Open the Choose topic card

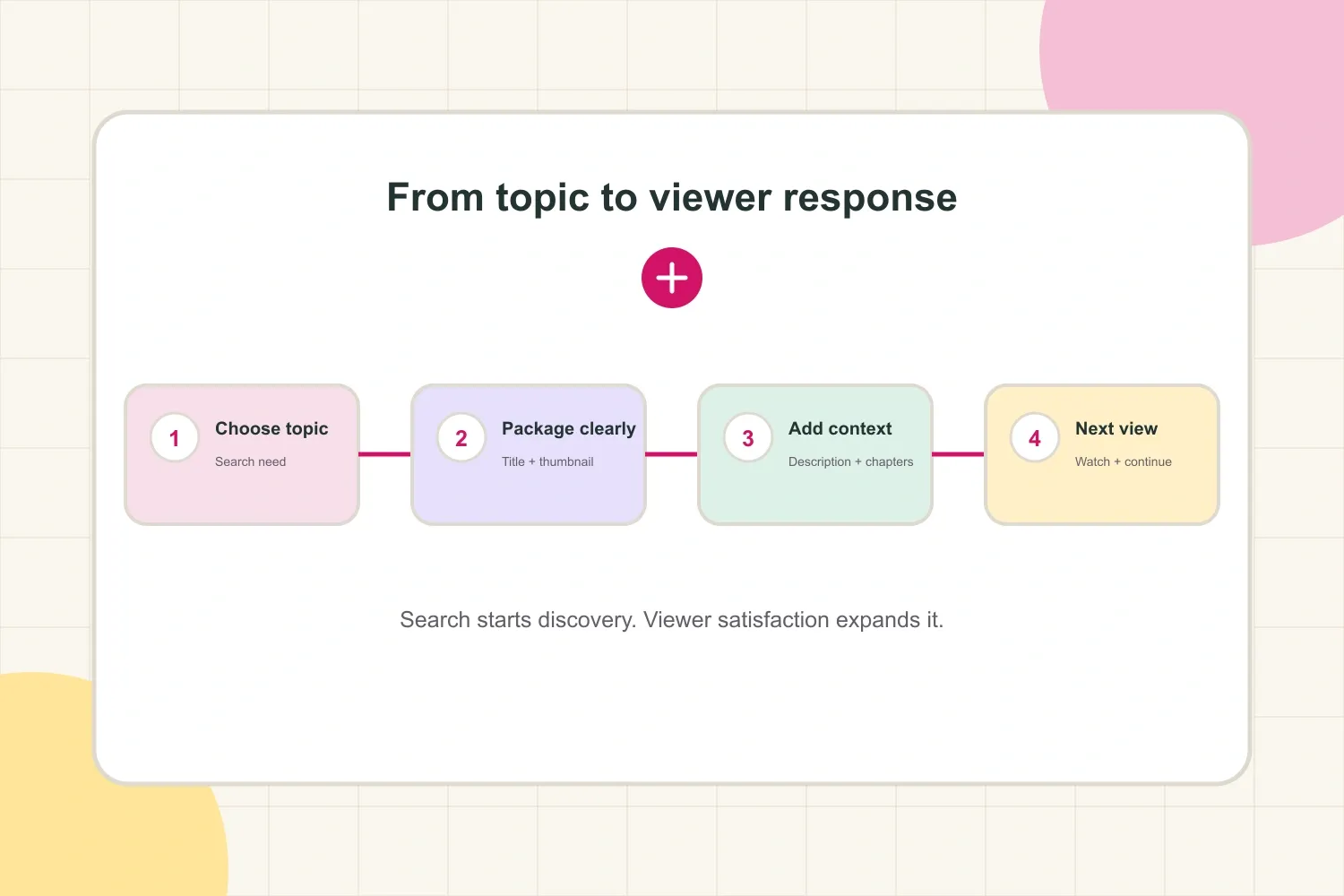(x=242, y=455)
